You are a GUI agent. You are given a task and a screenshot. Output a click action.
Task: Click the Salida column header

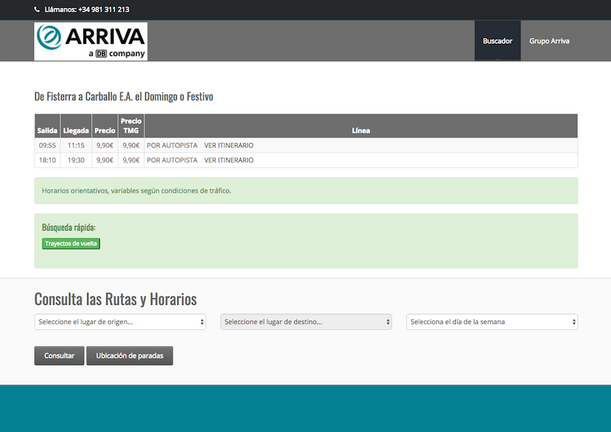click(47, 130)
